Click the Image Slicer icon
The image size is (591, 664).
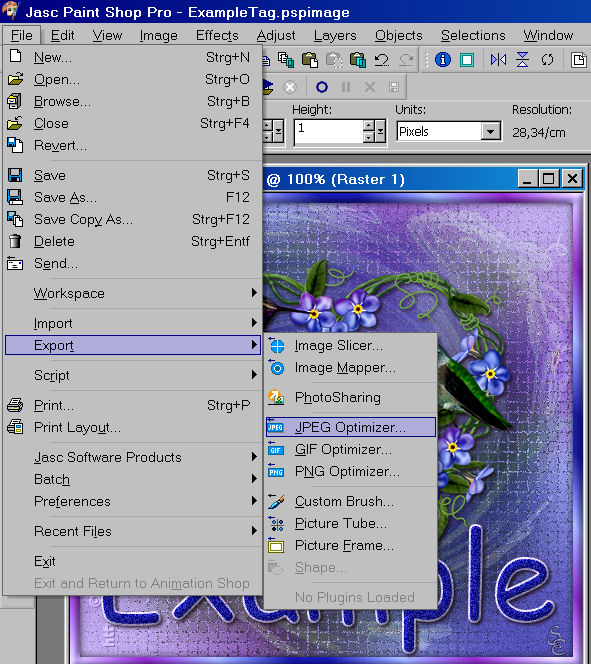277,346
